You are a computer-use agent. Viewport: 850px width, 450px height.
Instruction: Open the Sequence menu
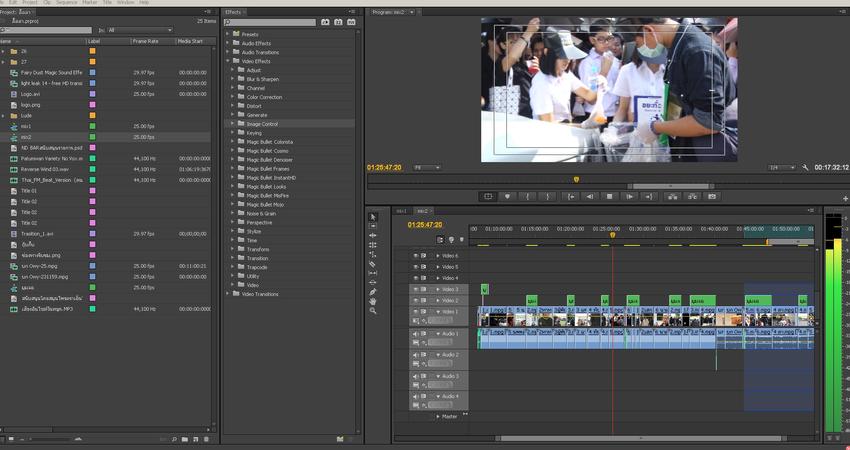click(x=66, y=3)
